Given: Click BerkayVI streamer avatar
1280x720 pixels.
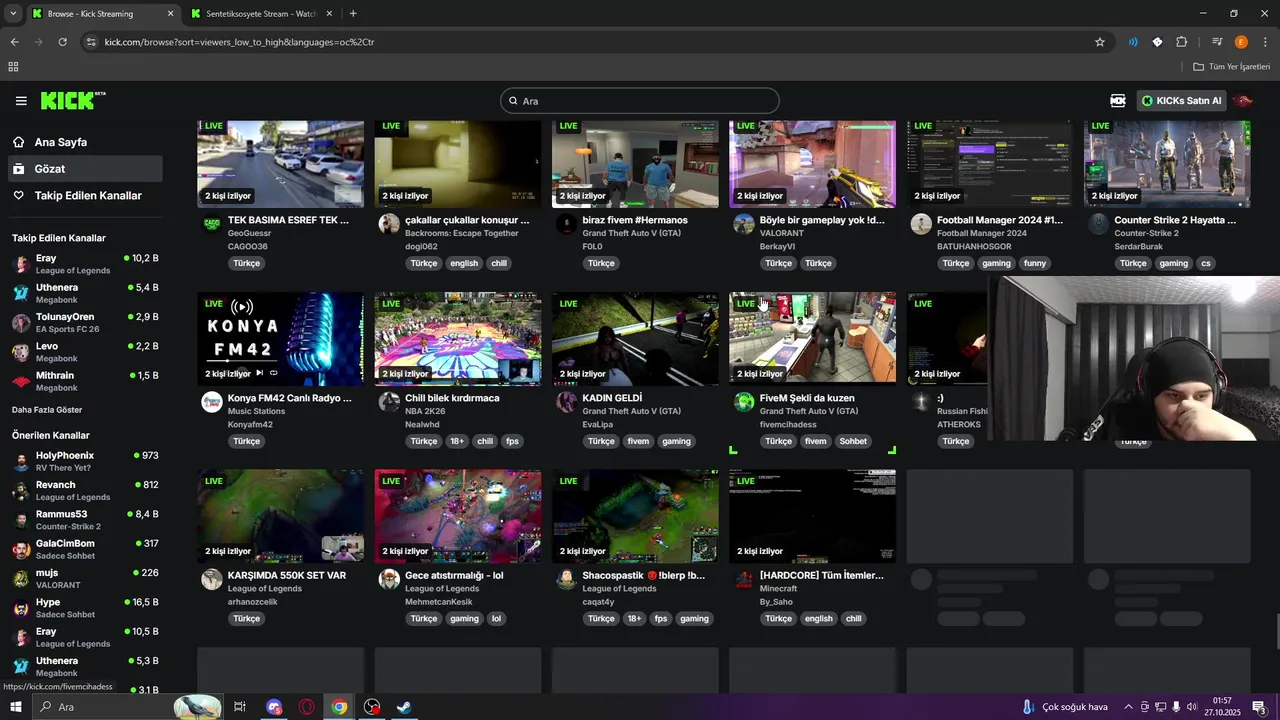Looking at the screenshot, I should (744, 224).
